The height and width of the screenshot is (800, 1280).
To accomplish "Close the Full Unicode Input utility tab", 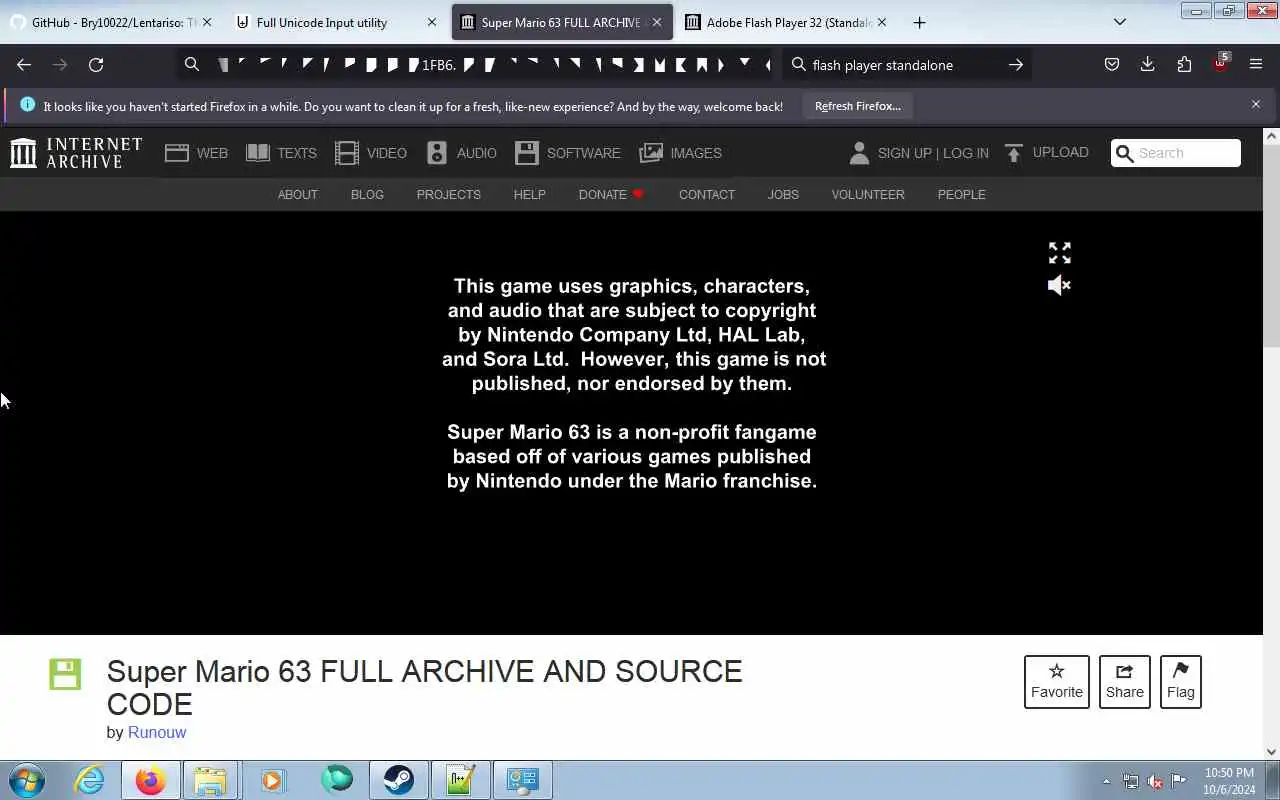I will click(432, 22).
